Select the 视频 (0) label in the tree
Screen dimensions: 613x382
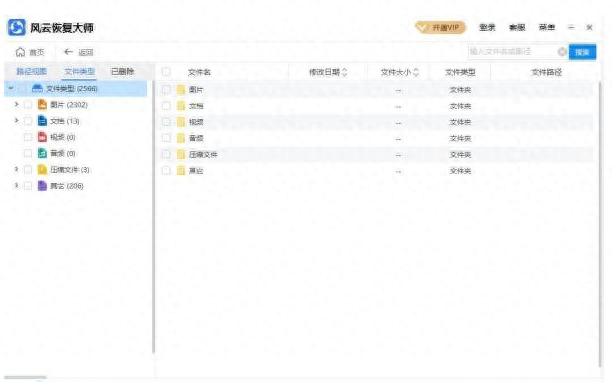[x=63, y=137]
